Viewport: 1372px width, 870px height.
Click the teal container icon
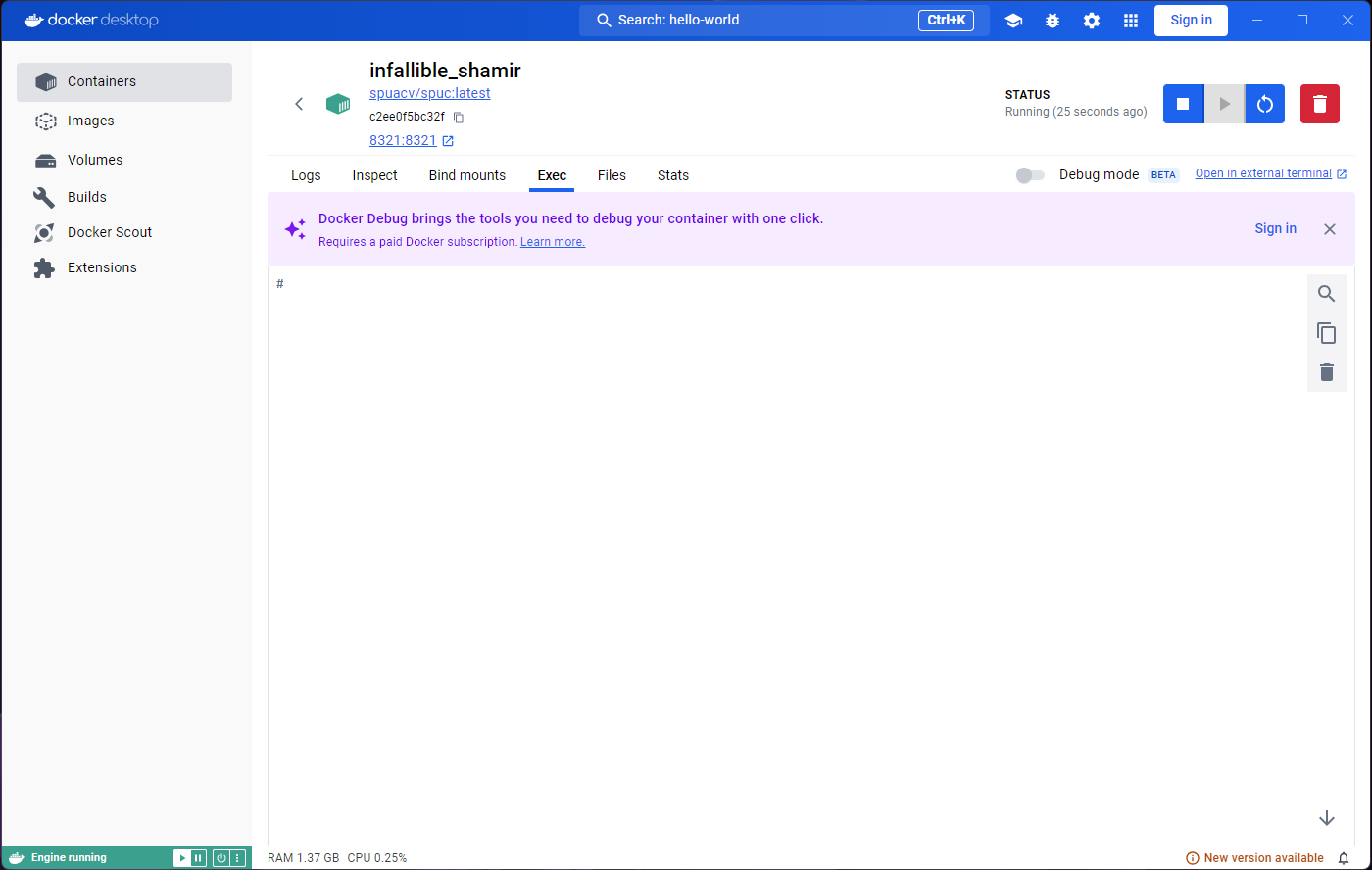click(338, 104)
